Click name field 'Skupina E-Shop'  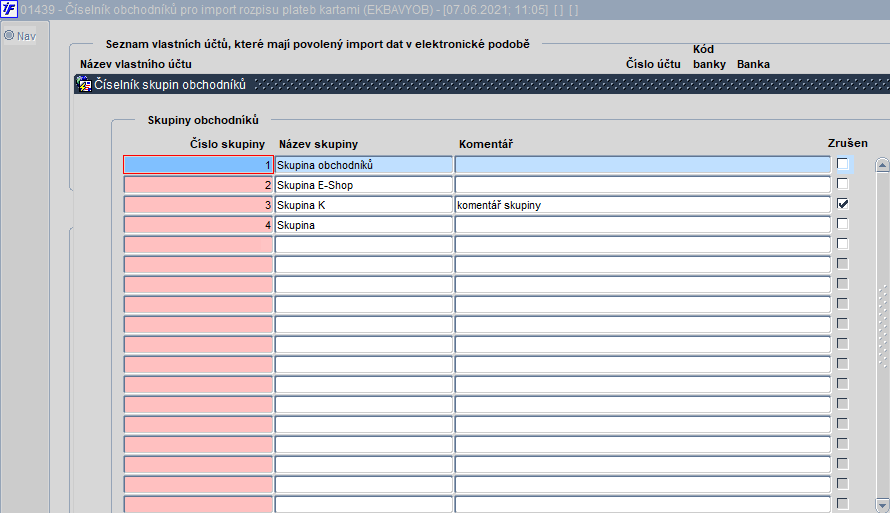pos(364,185)
